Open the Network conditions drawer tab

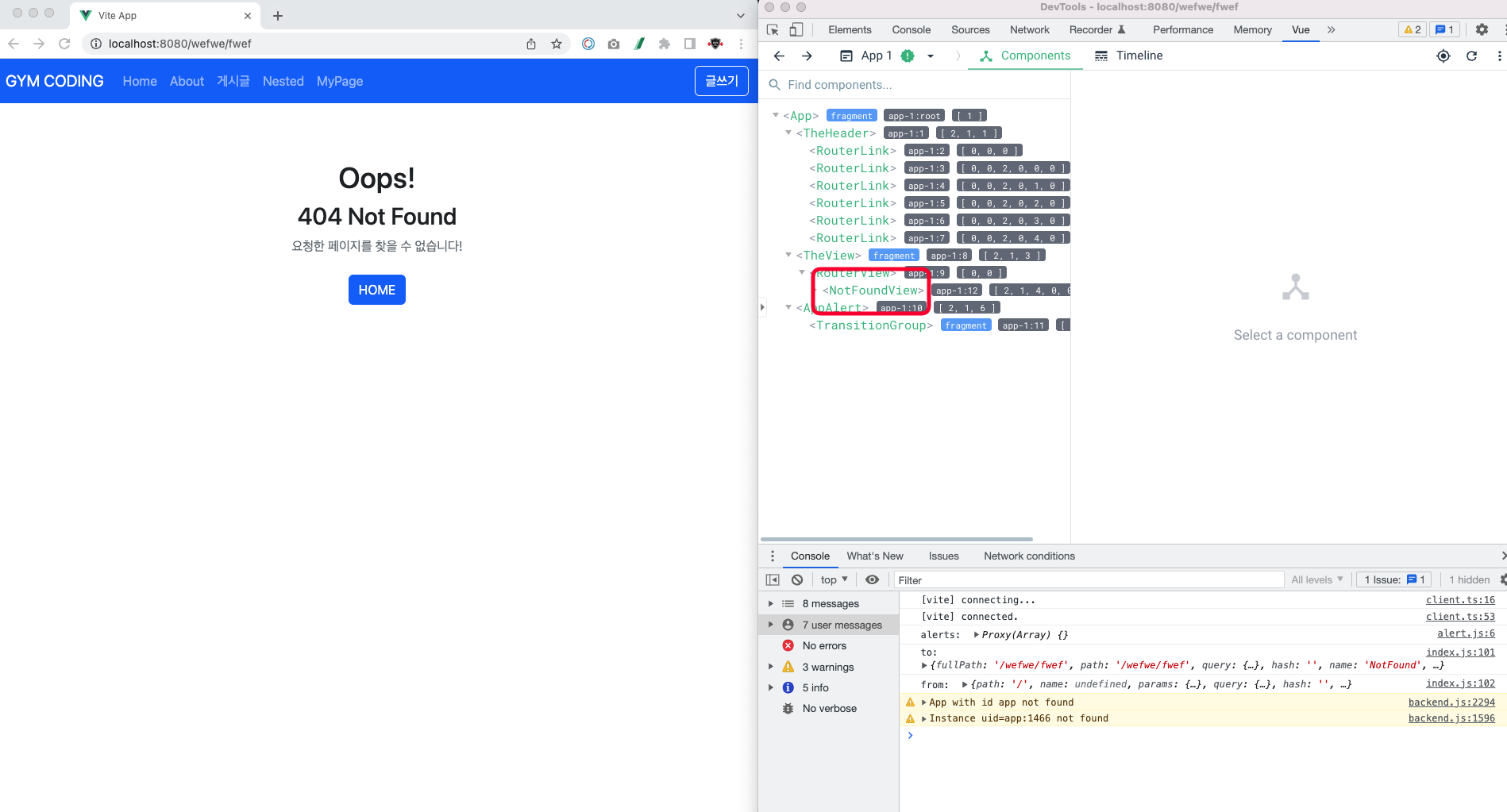coord(1029,556)
